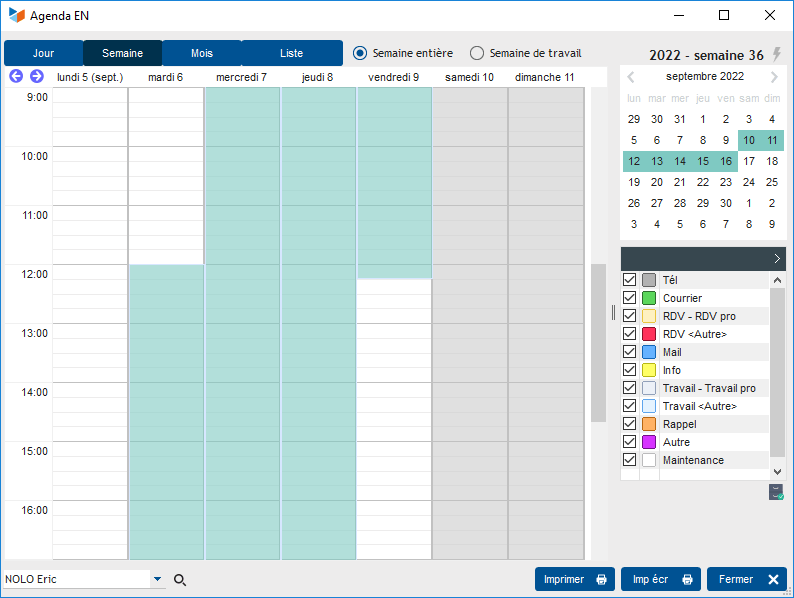
Task: Select day 20 in the mini calendar
Action: tap(657, 182)
